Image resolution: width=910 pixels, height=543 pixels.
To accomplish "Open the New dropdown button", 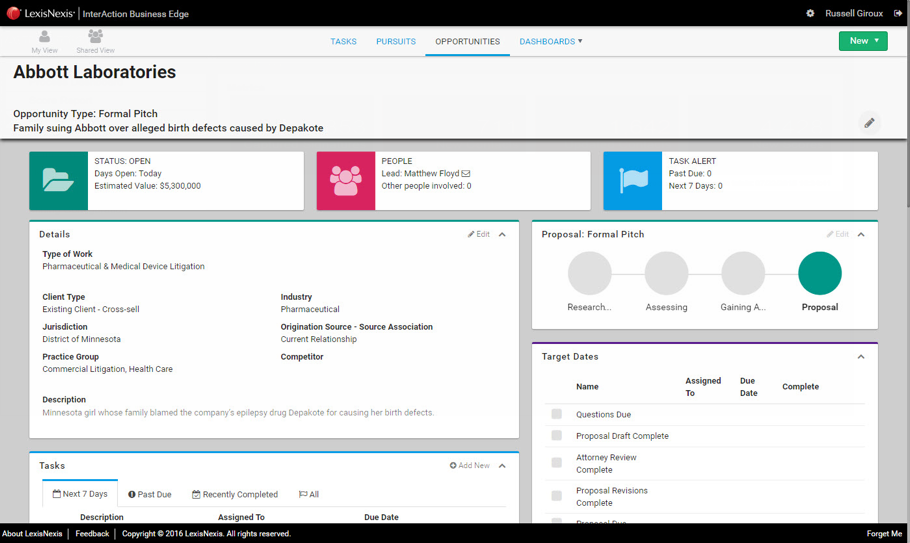I will click(863, 41).
